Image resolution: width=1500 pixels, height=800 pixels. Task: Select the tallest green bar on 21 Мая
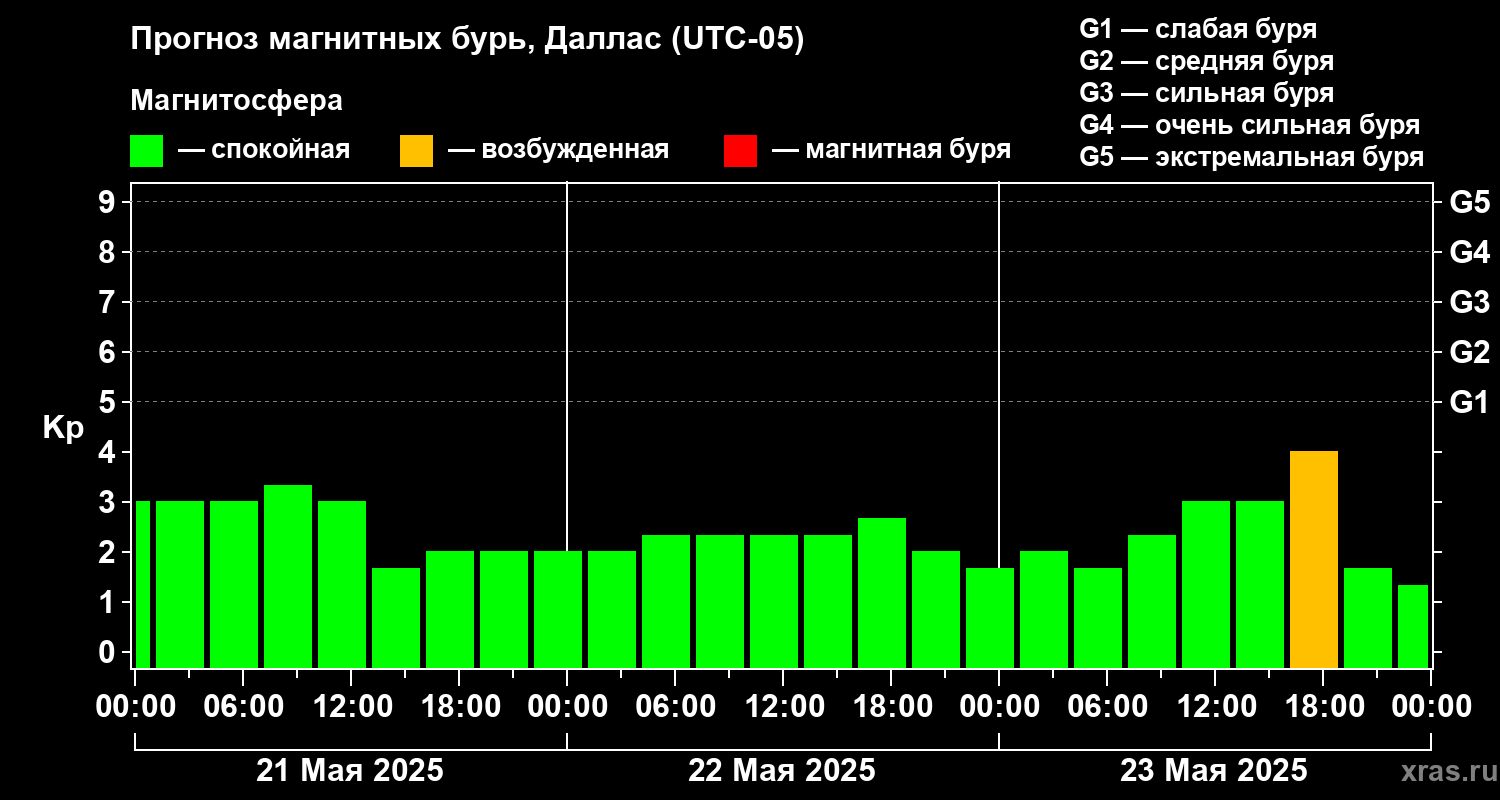[288, 576]
